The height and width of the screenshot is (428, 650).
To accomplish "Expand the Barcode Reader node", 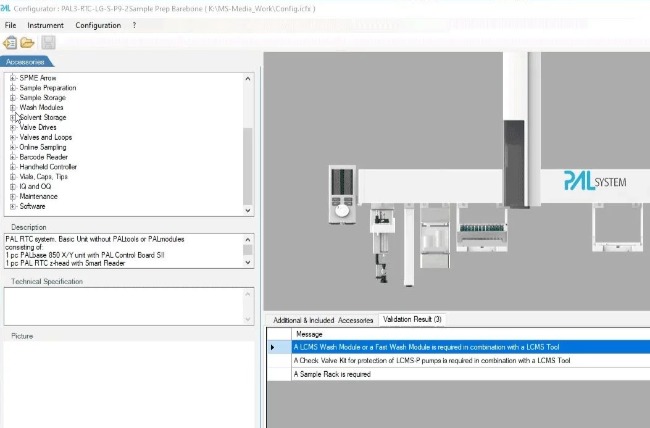I will tap(13, 157).
